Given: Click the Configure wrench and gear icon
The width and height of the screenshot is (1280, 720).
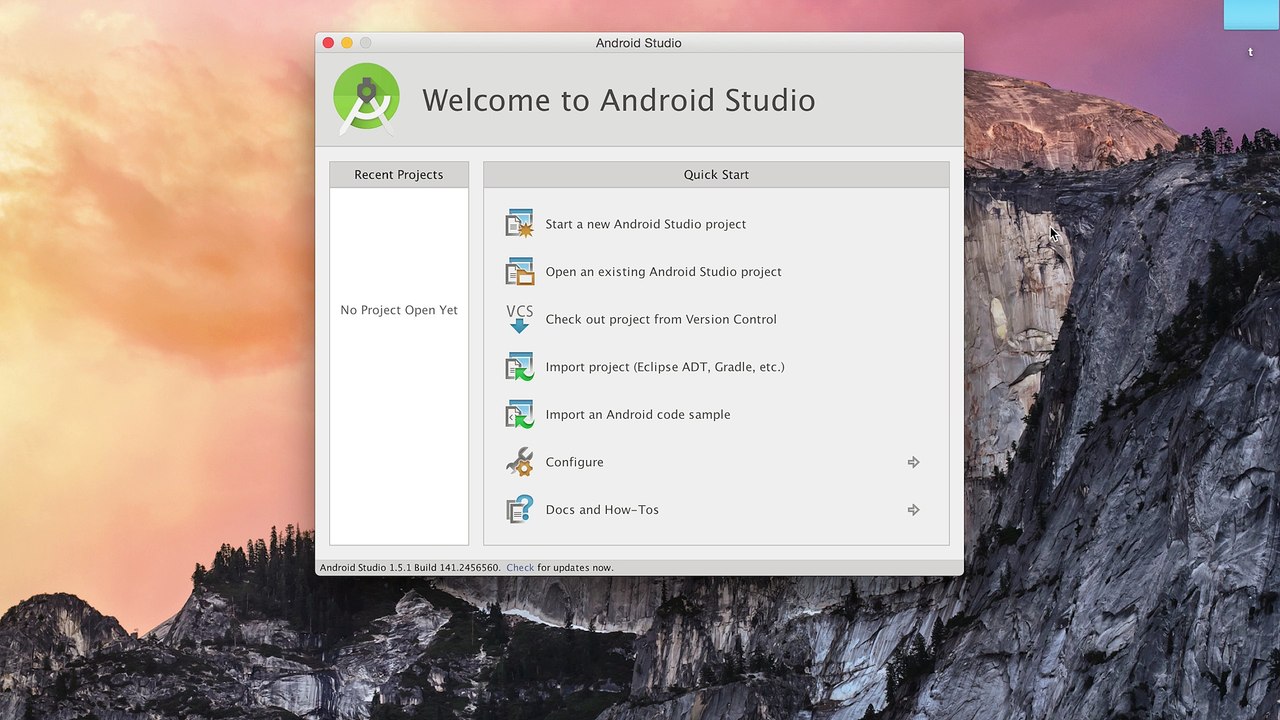Looking at the screenshot, I should pyautogui.click(x=519, y=462).
